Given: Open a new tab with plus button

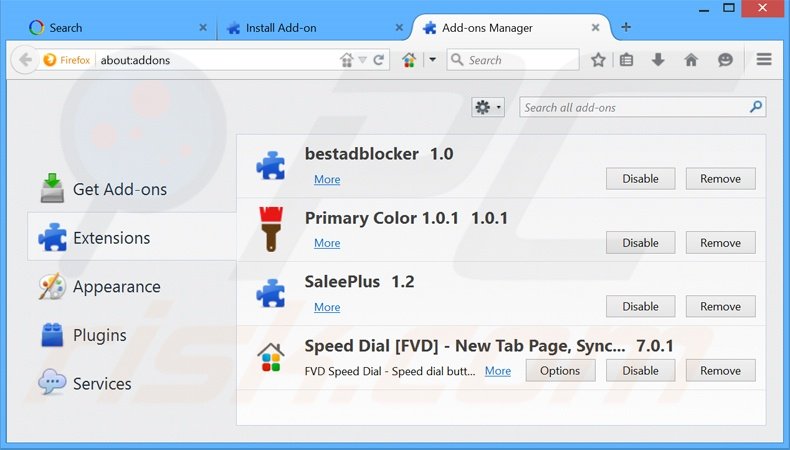Looking at the screenshot, I should click(626, 27).
